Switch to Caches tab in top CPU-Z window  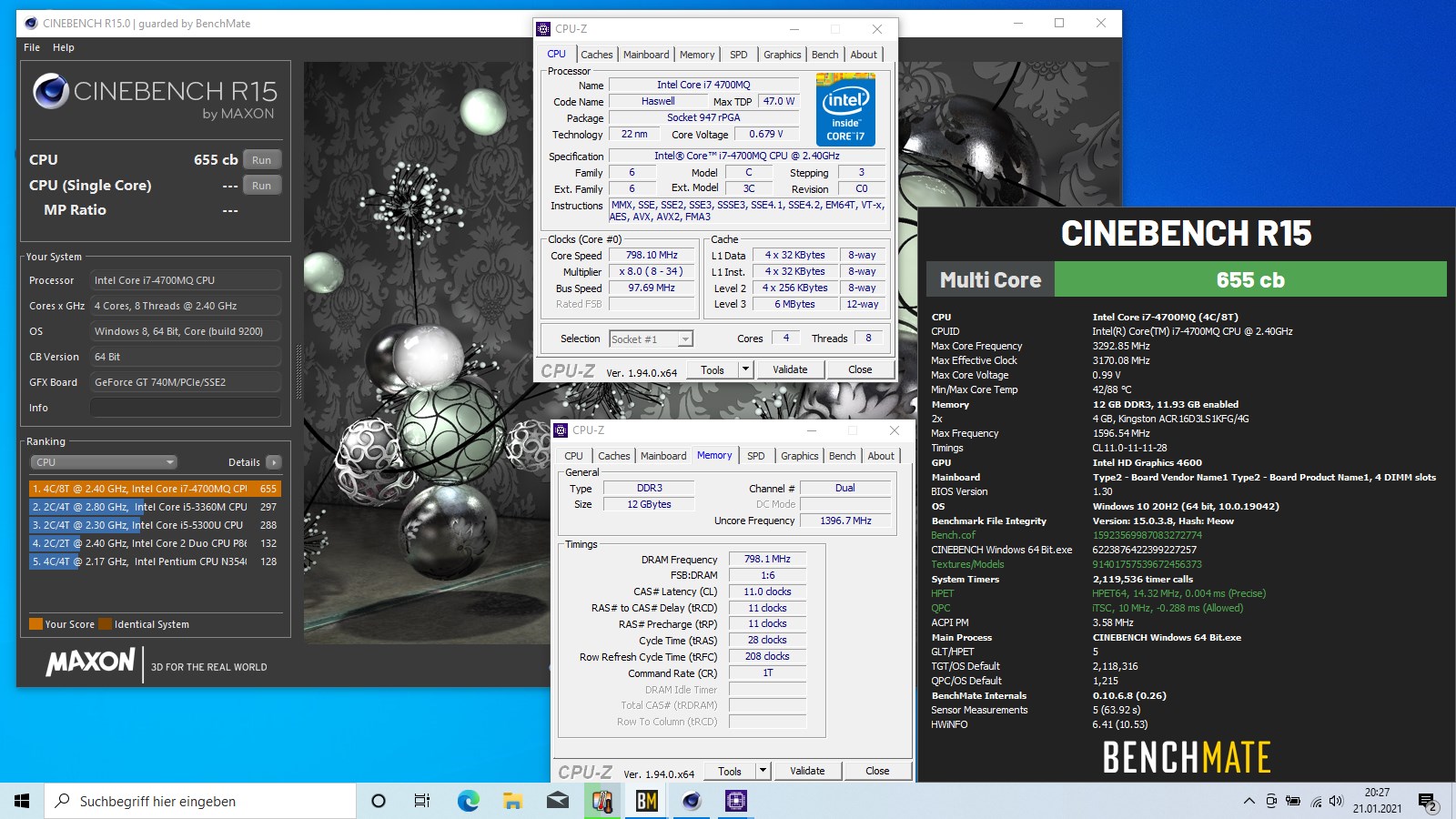[x=597, y=55]
